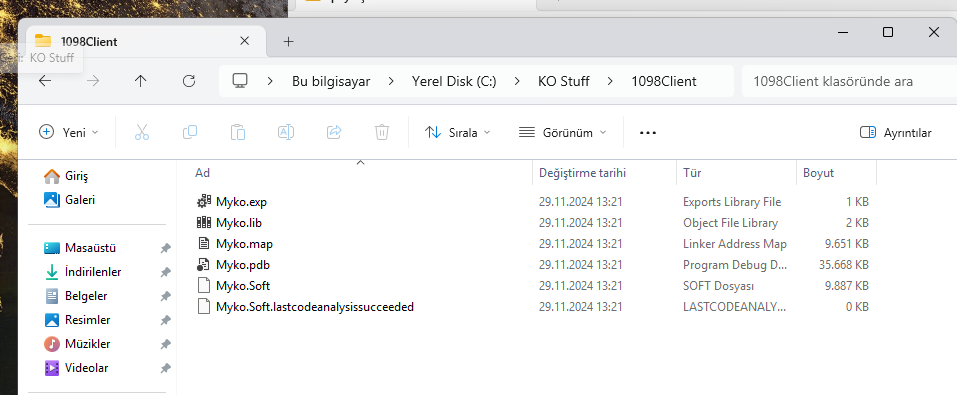Select the Myko.Soft file
Image resolution: width=957 pixels, height=395 pixels.
pyautogui.click(x=243, y=286)
